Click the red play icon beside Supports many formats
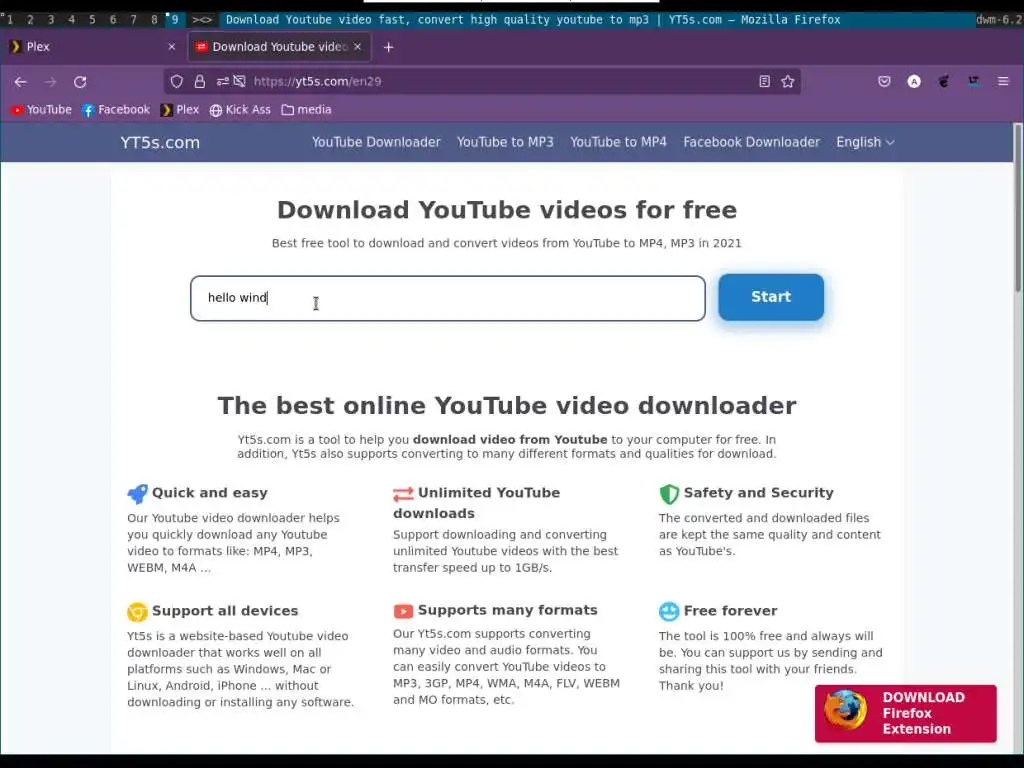Image resolution: width=1024 pixels, height=768 pixels. pyautogui.click(x=403, y=611)
